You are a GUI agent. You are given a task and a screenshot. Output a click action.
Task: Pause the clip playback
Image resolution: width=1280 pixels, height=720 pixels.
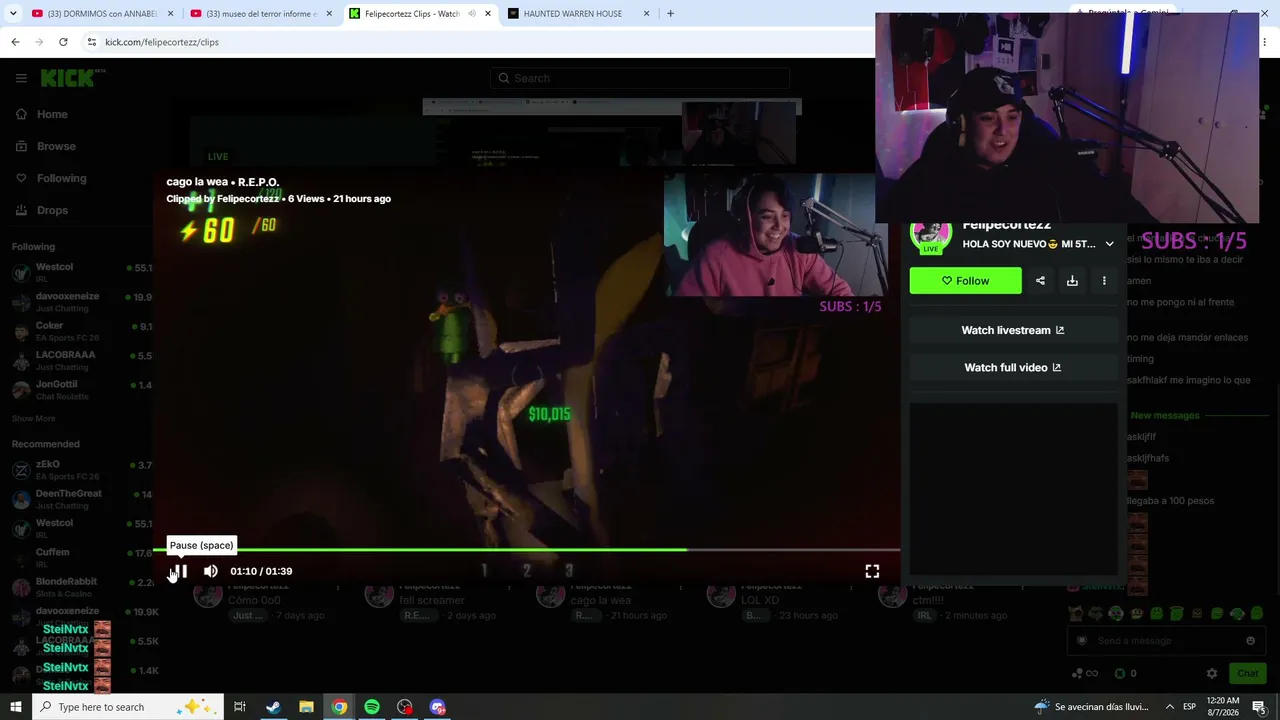pyautogui.click(x=179, y=571)
